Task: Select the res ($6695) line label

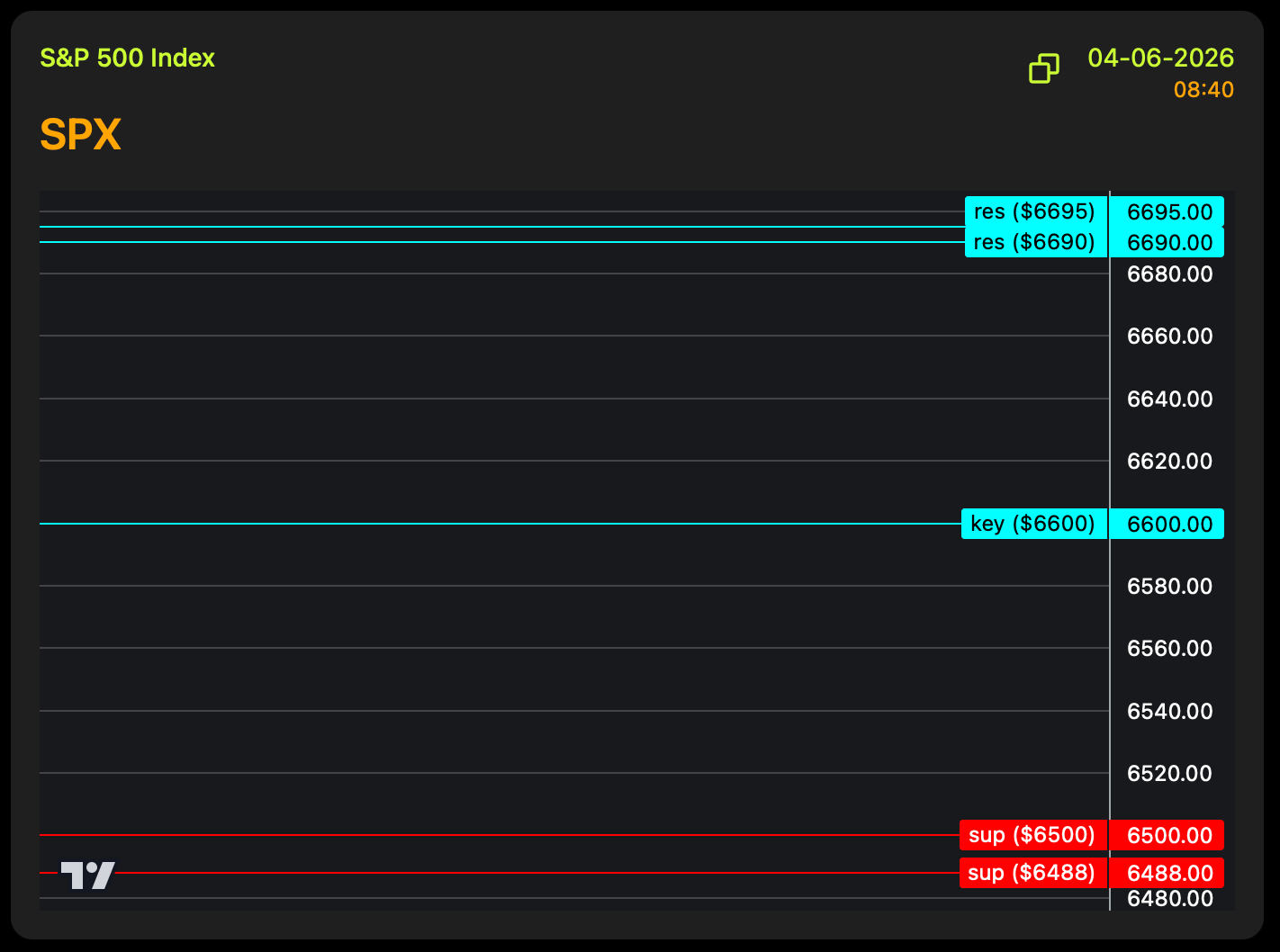Action: 1034,211
